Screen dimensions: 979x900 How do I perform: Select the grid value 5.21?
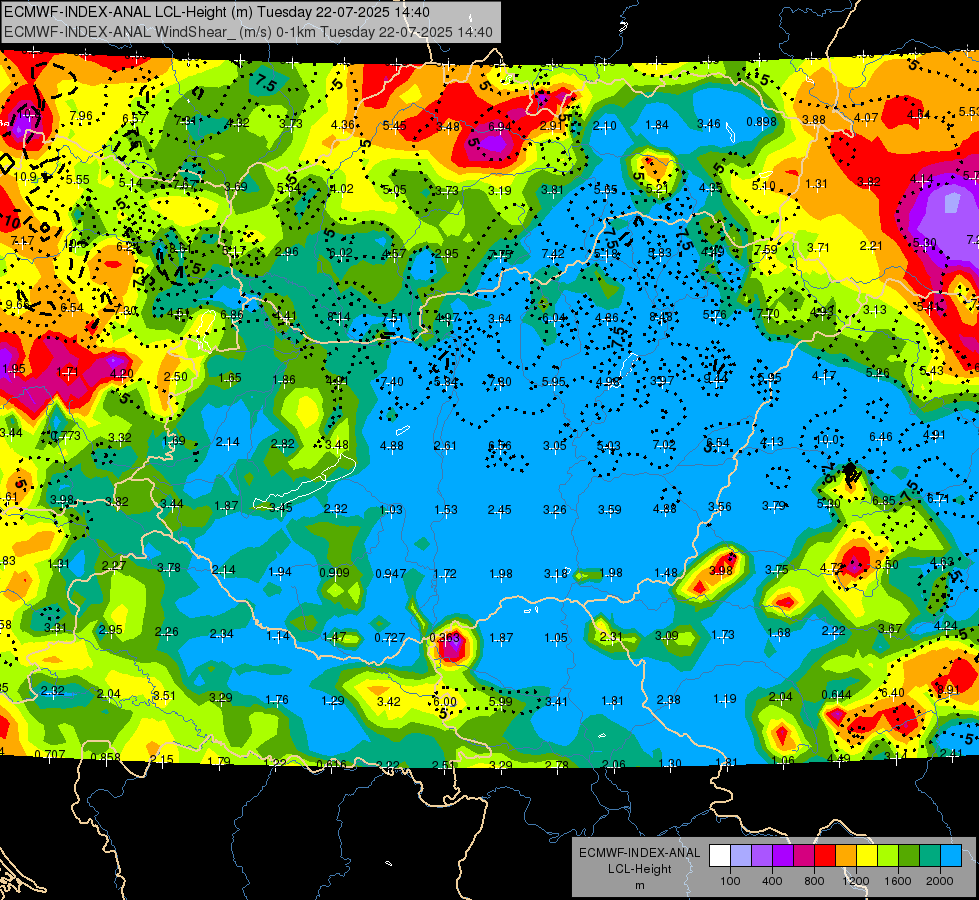657,188
